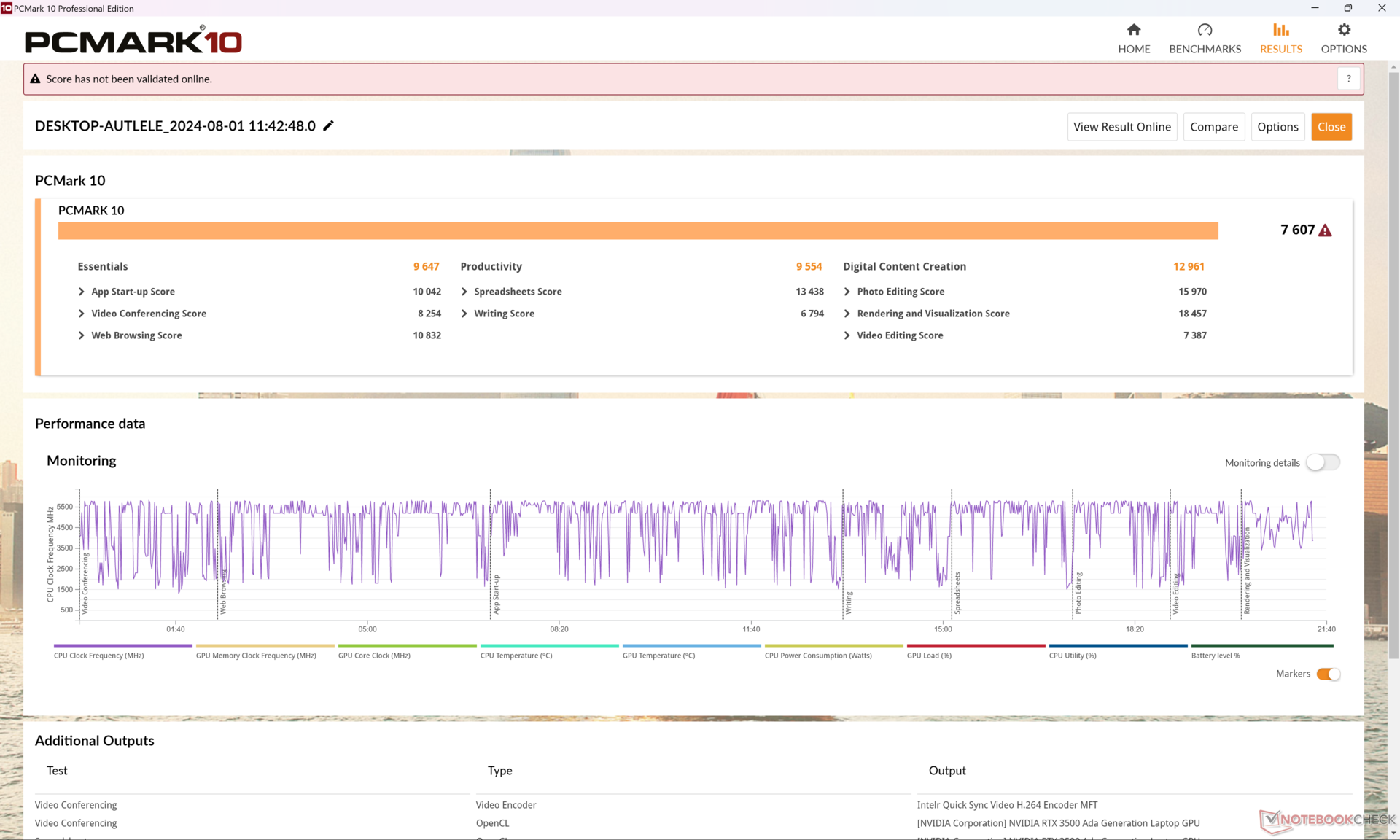Image resolution: width=1400 pixels, height=840 pixels.
Task: Open Benchmarks gauge icon
Action: point(1205,30)
